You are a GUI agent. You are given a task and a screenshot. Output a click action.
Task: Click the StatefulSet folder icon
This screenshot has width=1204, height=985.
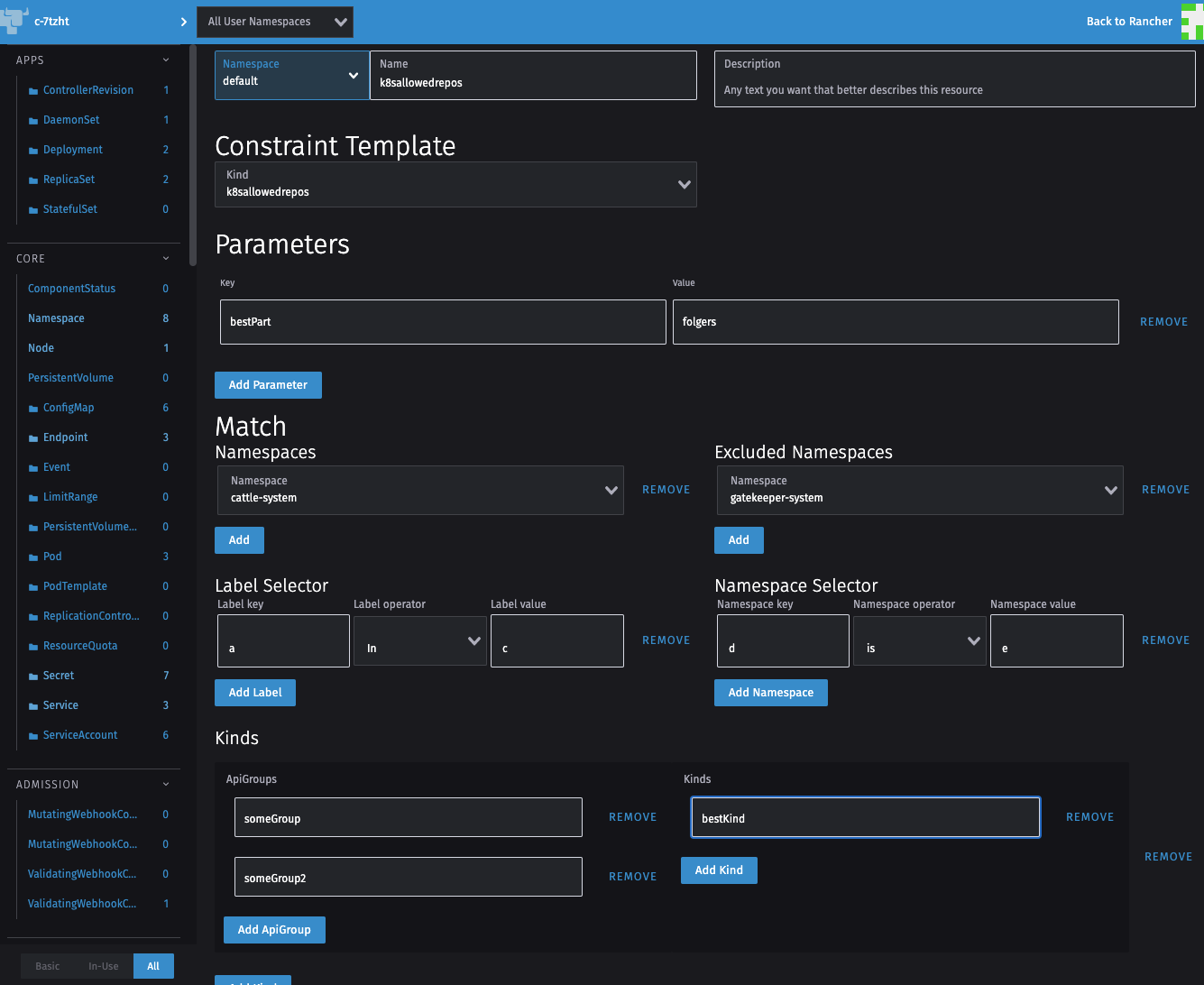(32, 208)
